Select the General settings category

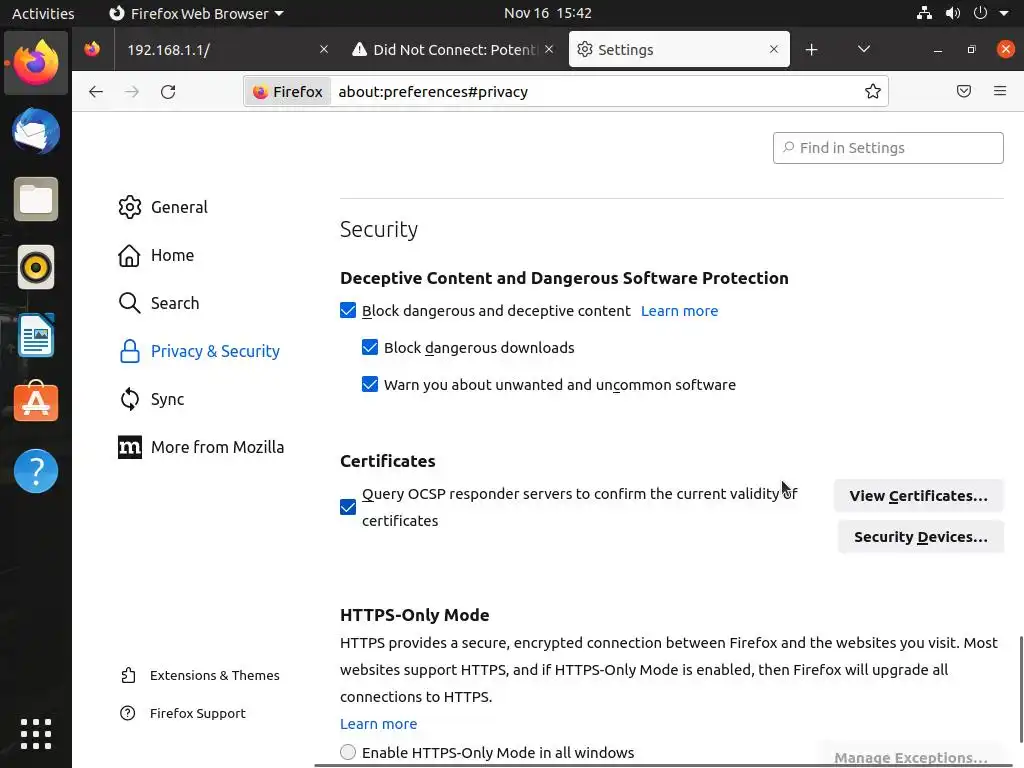178,207
